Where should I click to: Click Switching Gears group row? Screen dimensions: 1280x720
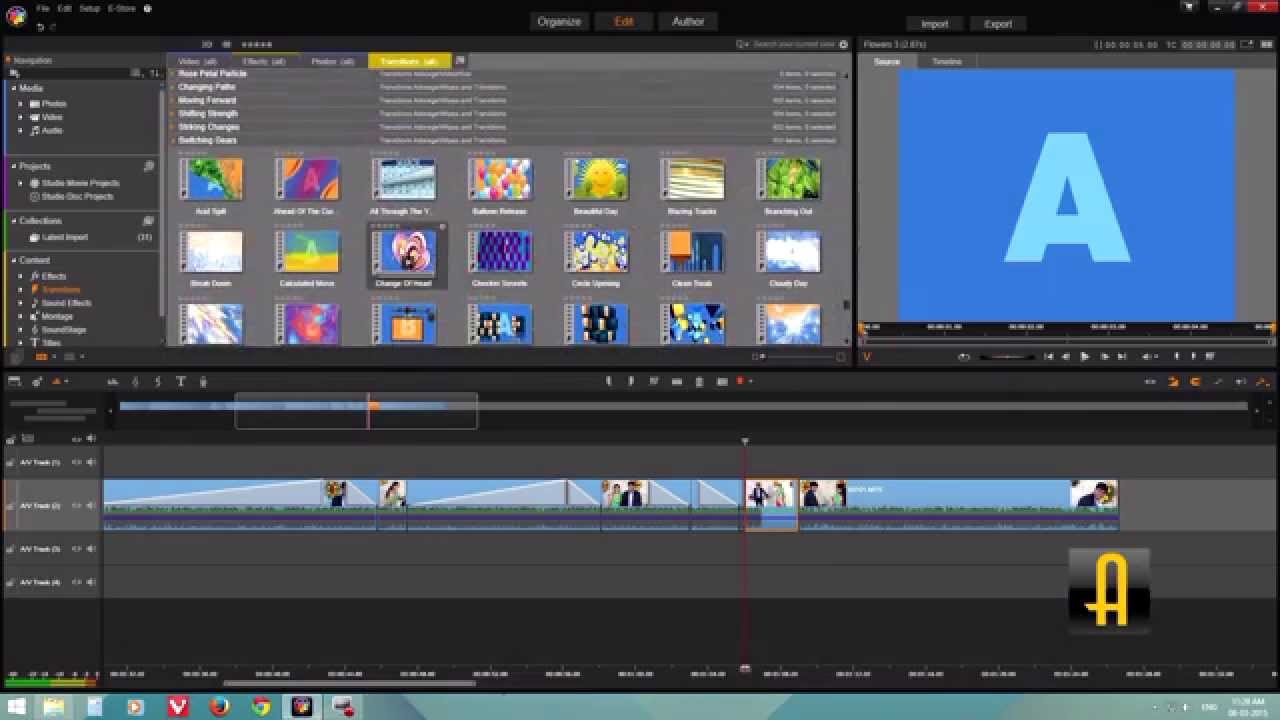505,140
